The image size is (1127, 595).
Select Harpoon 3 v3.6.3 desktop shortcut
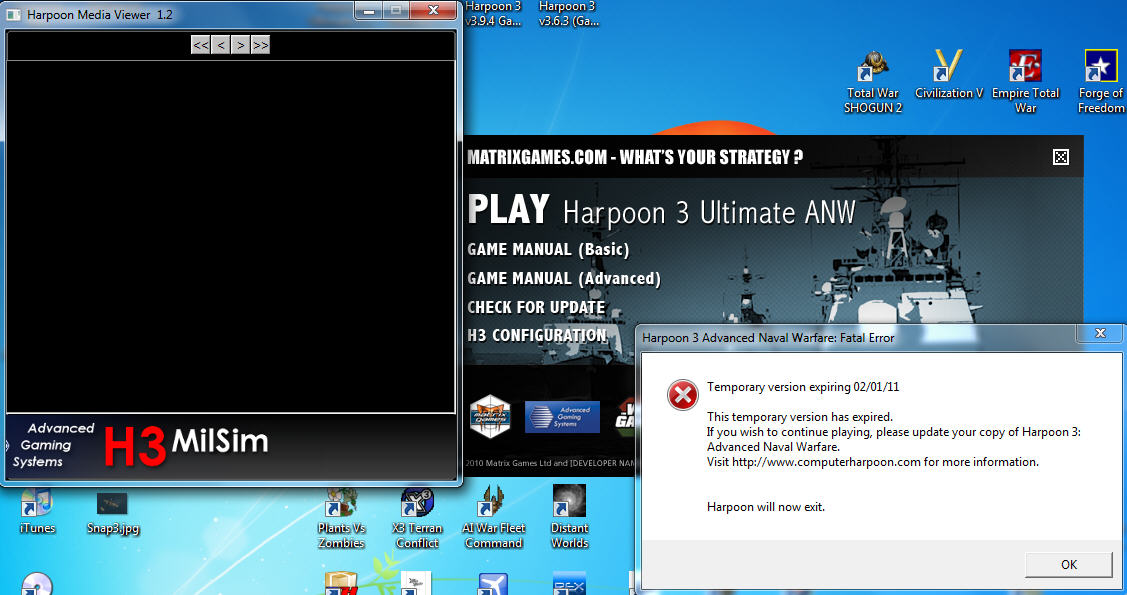click(569, 14)
